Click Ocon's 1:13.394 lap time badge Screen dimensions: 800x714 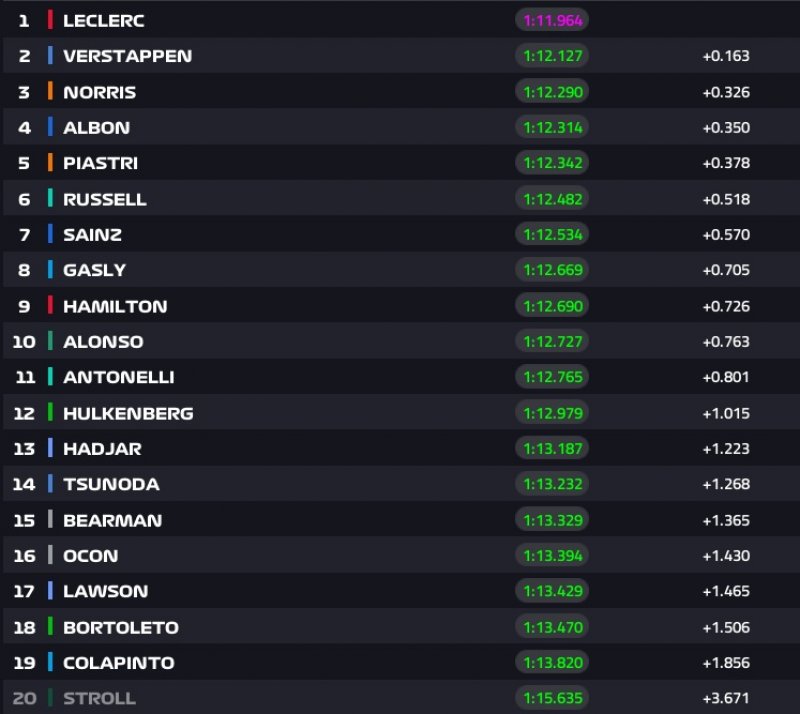pos(552,556)
